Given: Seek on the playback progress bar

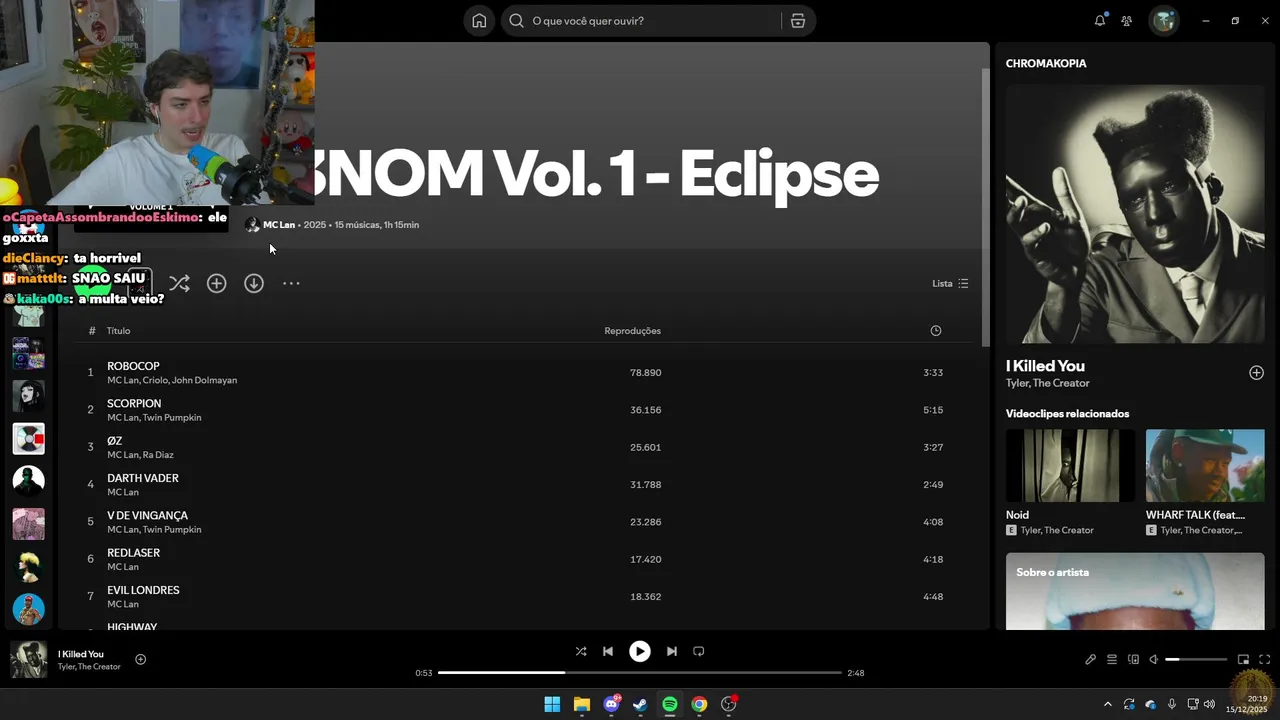Looking at the screenshot, I should tap(640, 673).
